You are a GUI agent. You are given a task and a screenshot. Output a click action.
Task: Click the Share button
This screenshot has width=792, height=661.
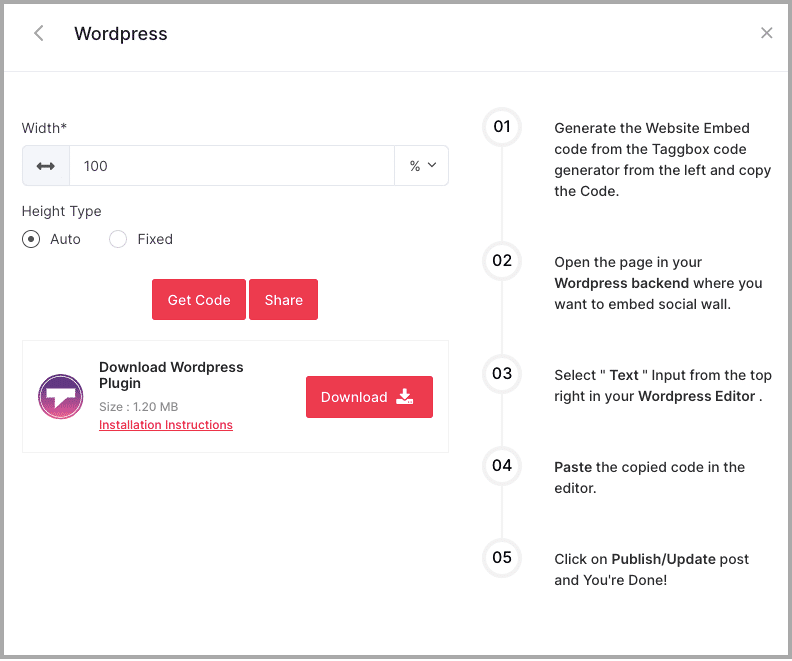[283, 300]
